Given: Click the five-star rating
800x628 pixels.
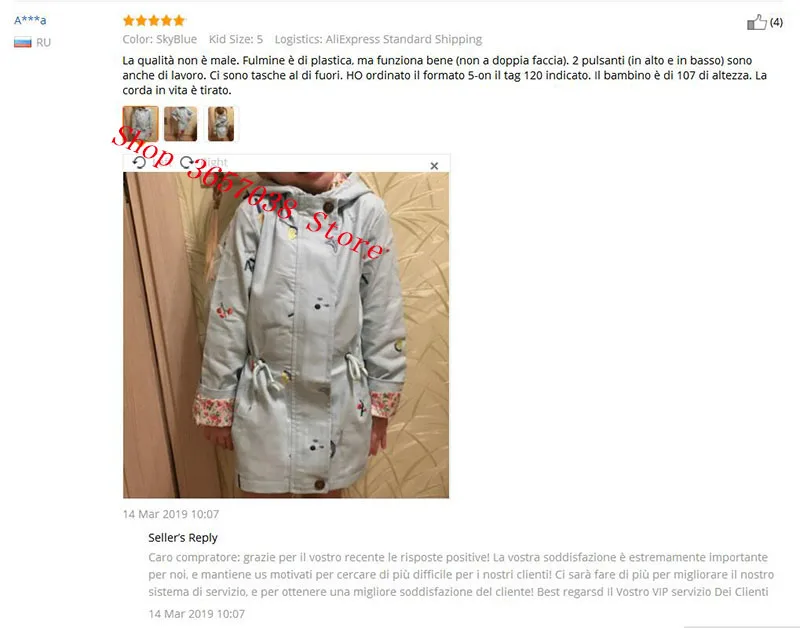Looking at the screenshot, I should coord(154,20).
